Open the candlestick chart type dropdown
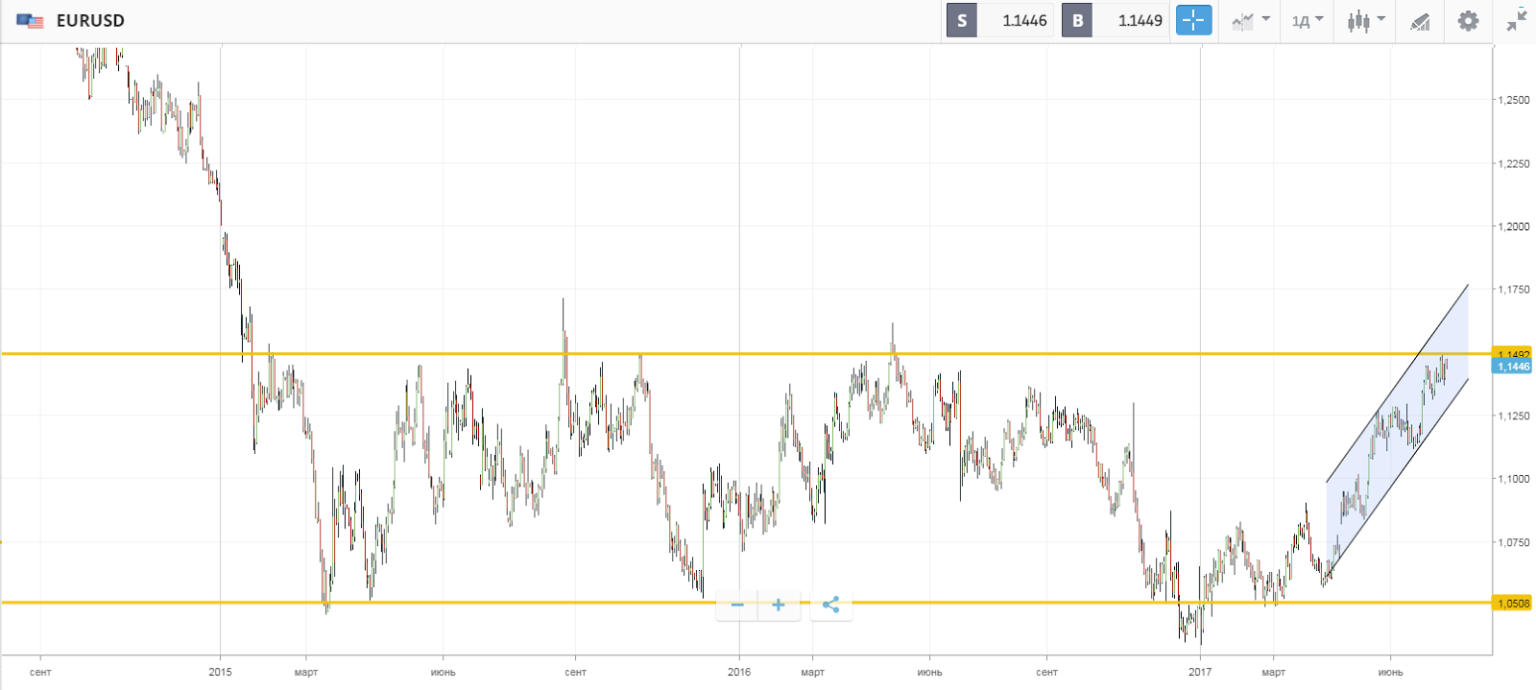 coord(1365,20)
